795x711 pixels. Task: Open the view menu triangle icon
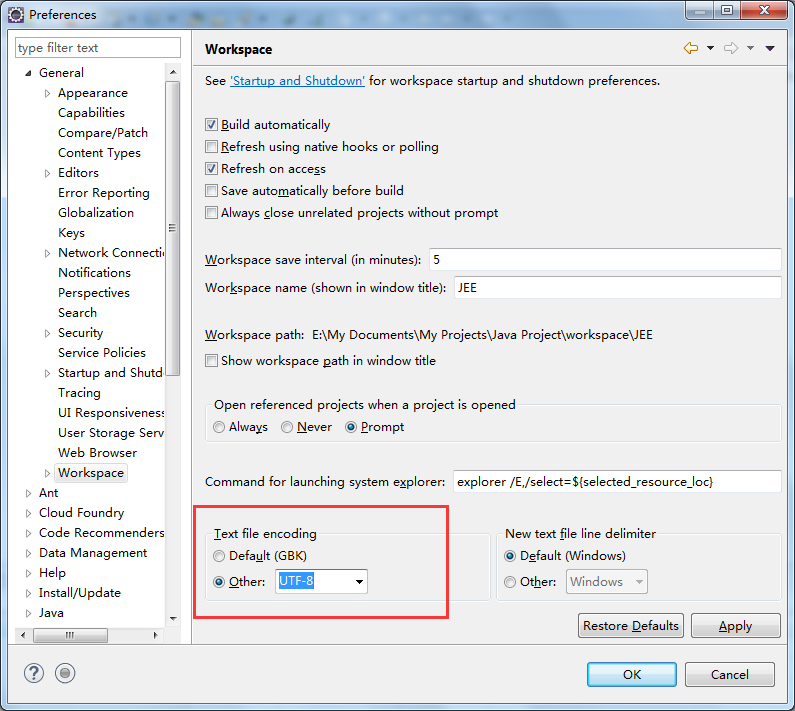(x=770, y=49)
